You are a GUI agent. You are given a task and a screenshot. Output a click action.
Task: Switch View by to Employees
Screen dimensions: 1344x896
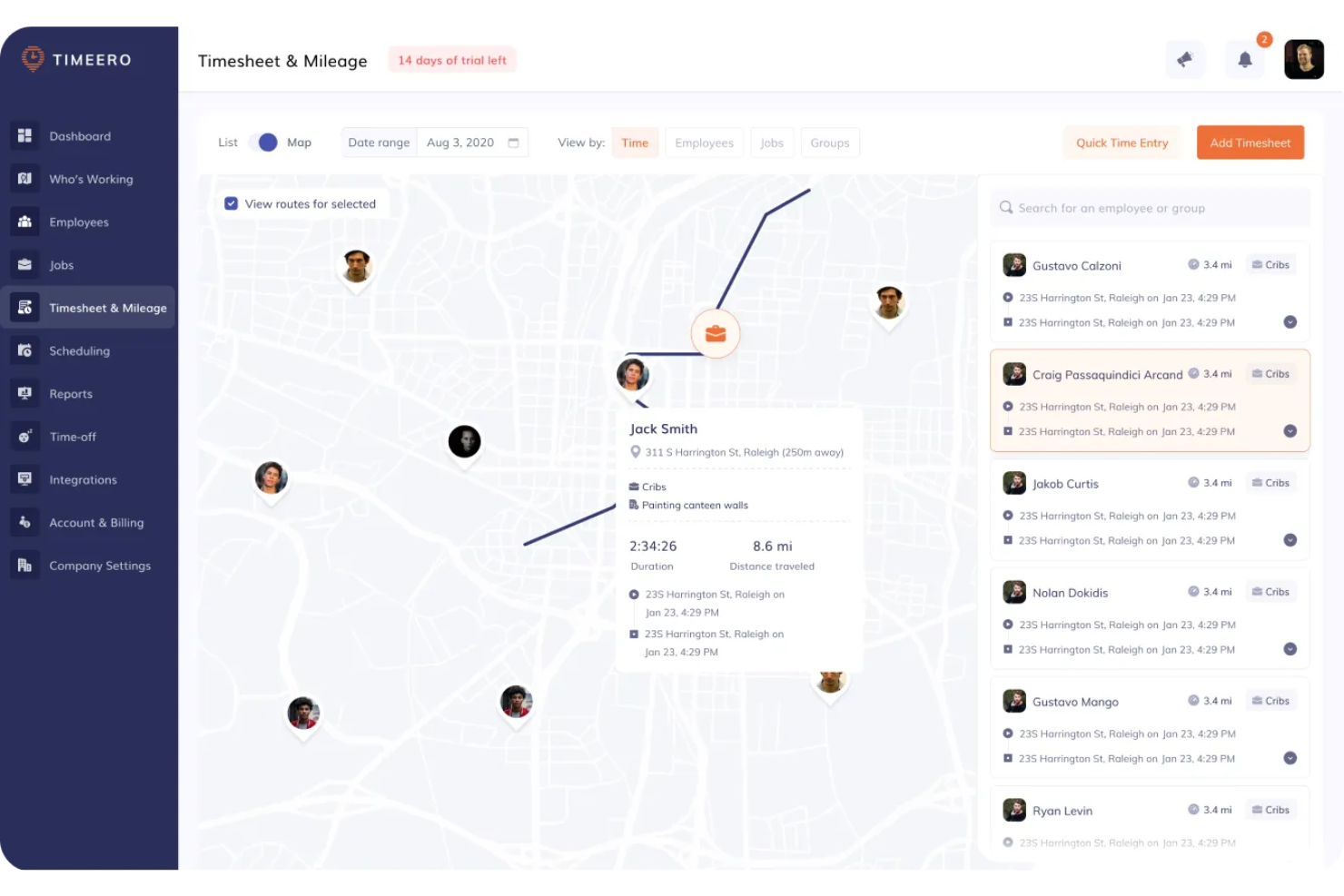(x=704, y=143)
